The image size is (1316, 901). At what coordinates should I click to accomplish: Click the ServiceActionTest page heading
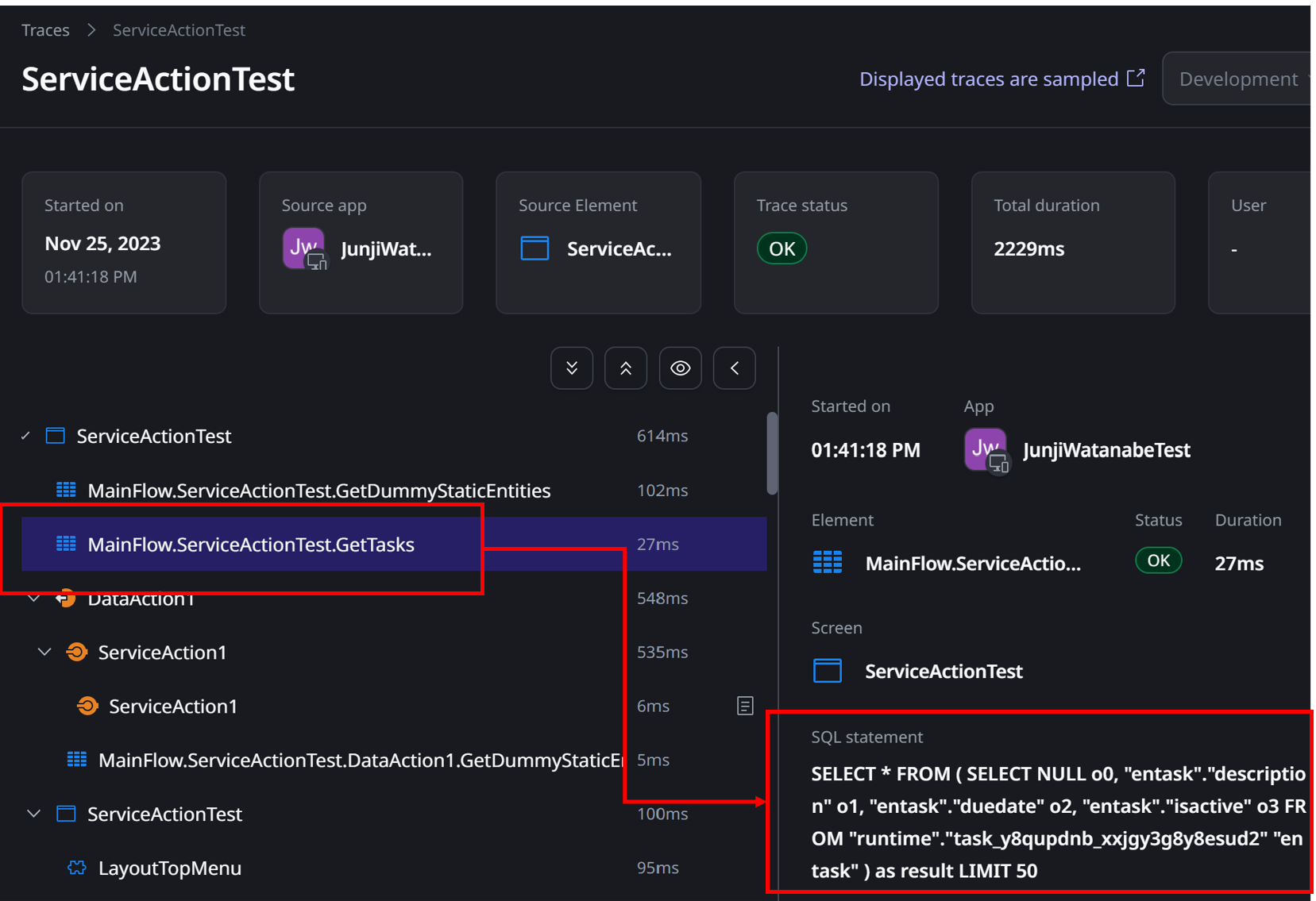(x=158, y=79)
